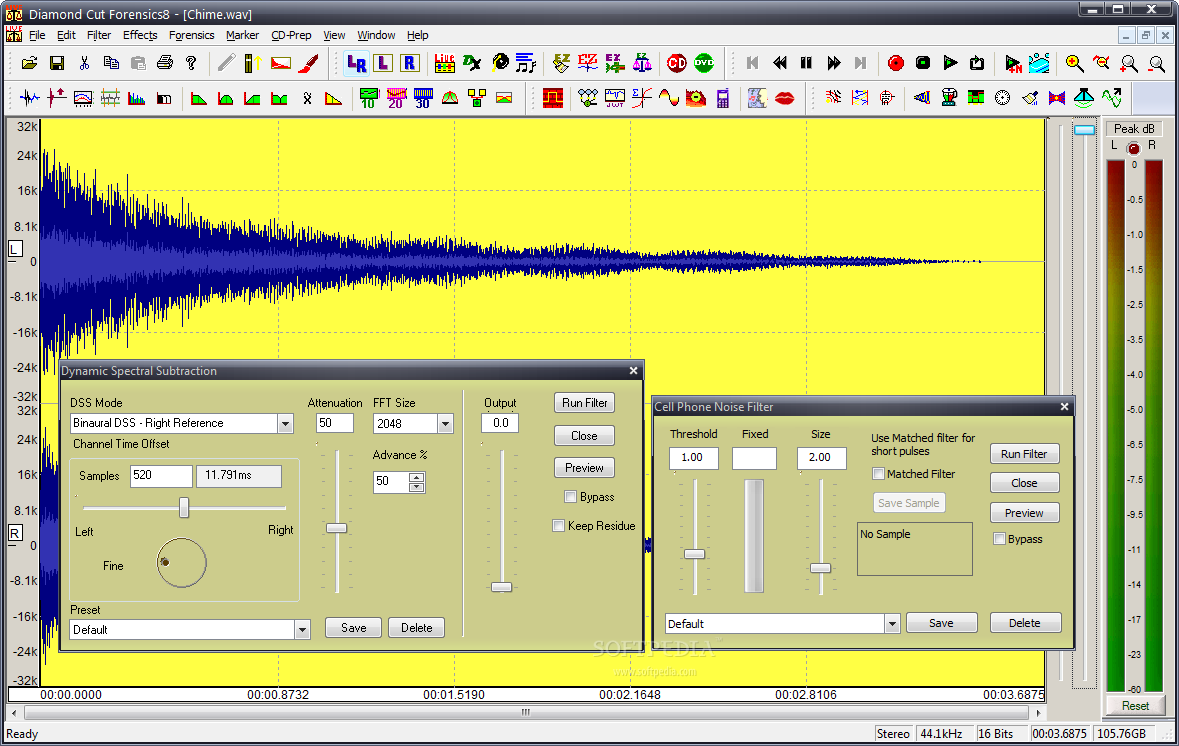Open the 20 band equalizer icon
The width and height of the screenshot is (1179, 746).
[x=396, y=99]
